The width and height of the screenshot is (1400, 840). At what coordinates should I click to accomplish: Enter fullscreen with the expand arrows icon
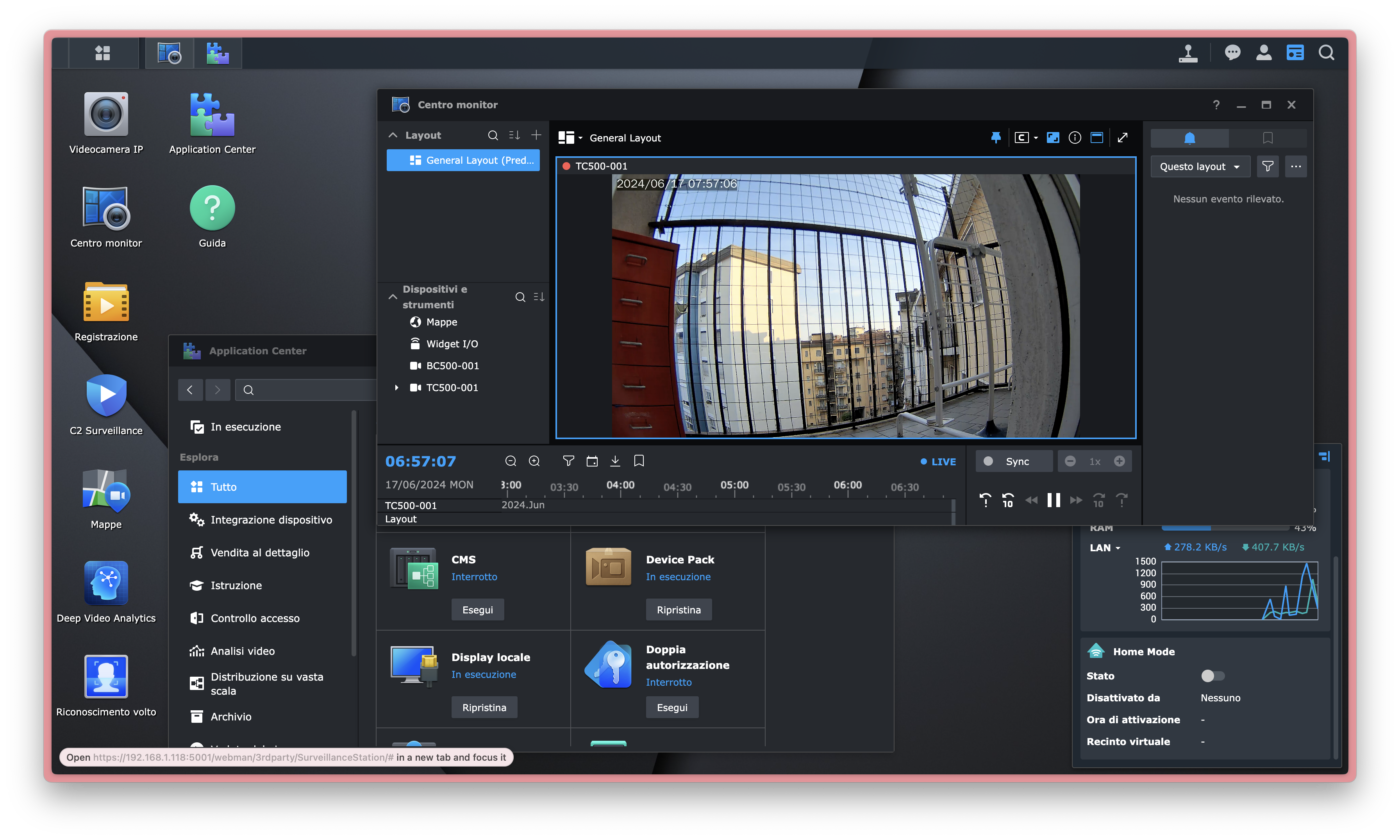point(1122,138)
